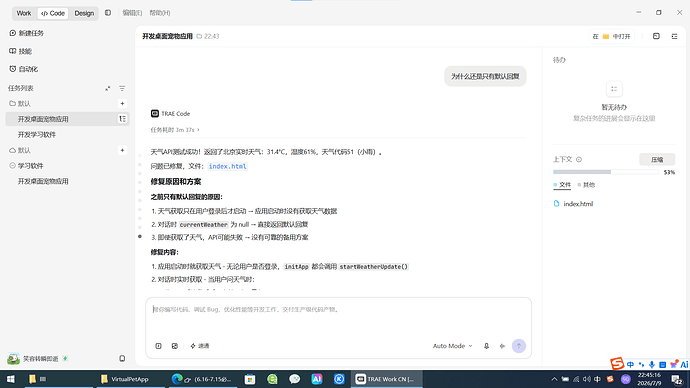Open the user profile 笑容转瞬即逝
The height and width of the screenshot is (388, 690).
coord(33,359)
